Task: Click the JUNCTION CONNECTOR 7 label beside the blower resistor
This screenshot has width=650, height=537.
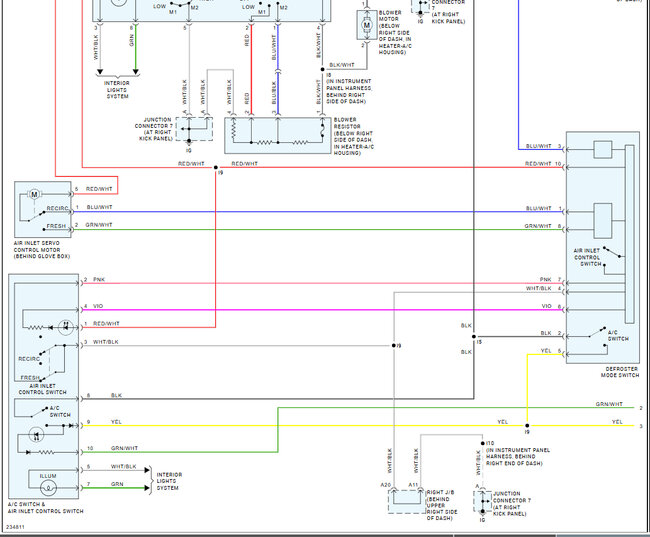Action: pos(153,129)
